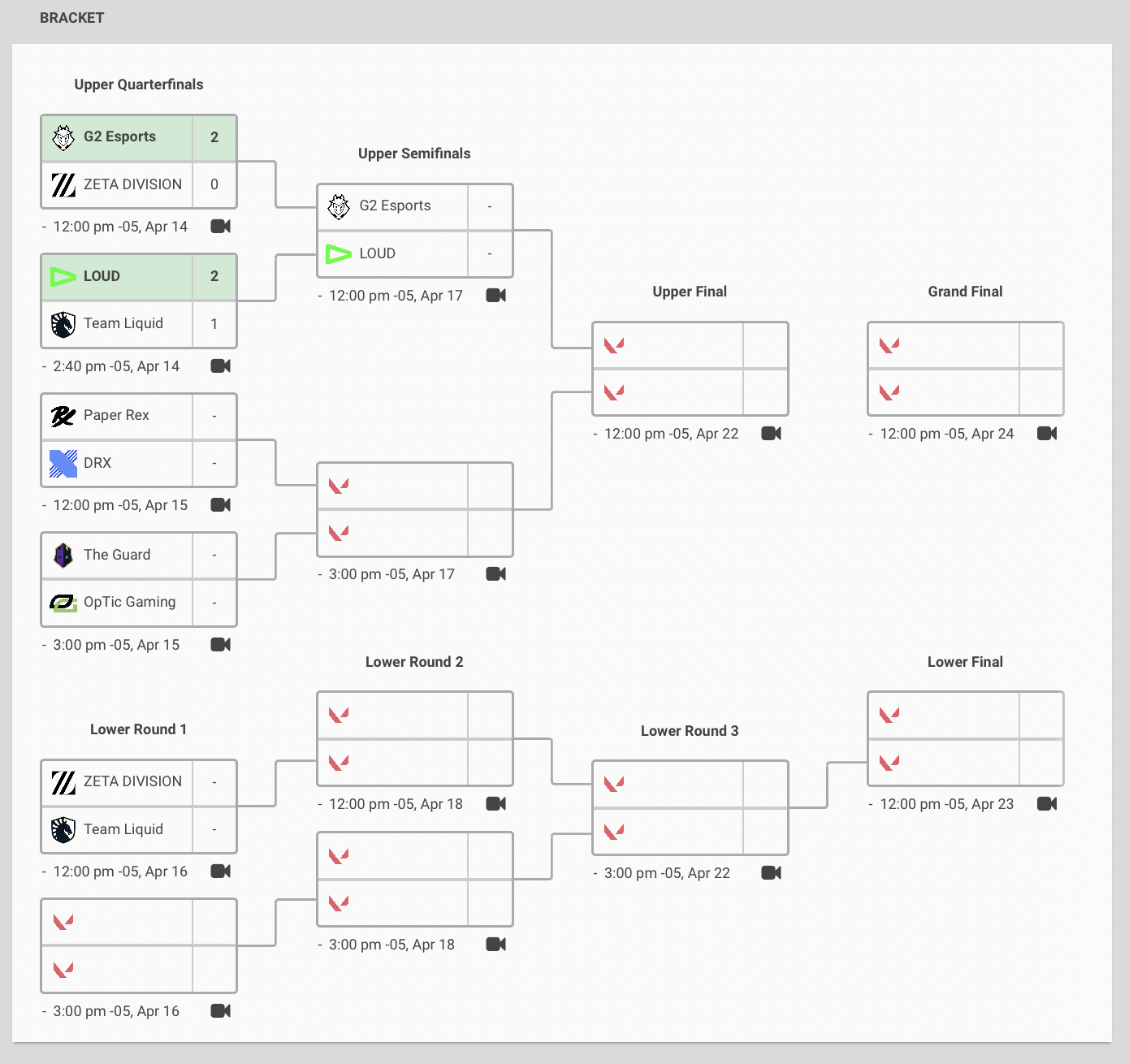Click the OpTic Gaming team logo

click(x=63, y=603)
